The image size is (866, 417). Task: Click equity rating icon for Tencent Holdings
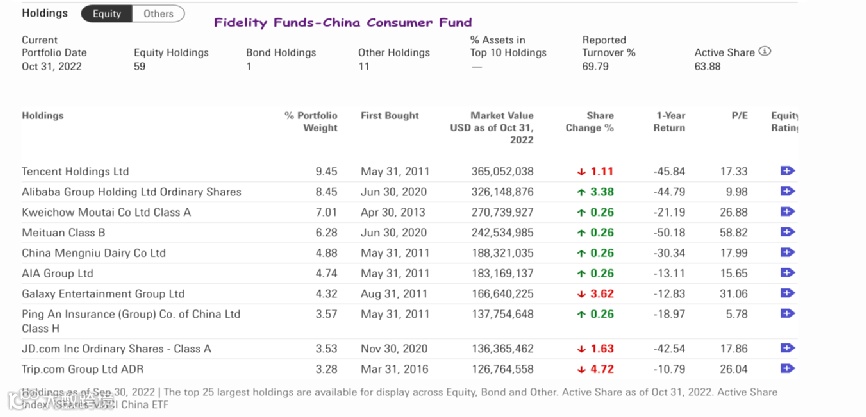[787, 171]
